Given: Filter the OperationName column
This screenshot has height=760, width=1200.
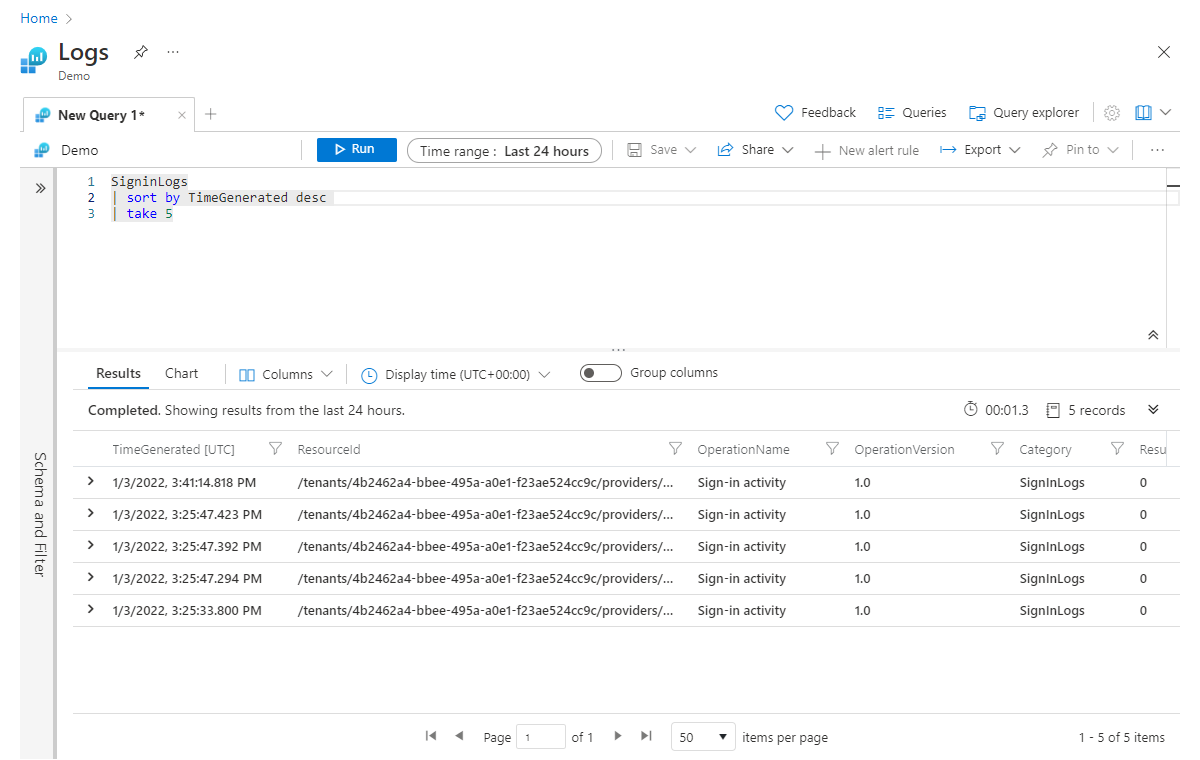Looking at the screenshot, I should point(832,449).
